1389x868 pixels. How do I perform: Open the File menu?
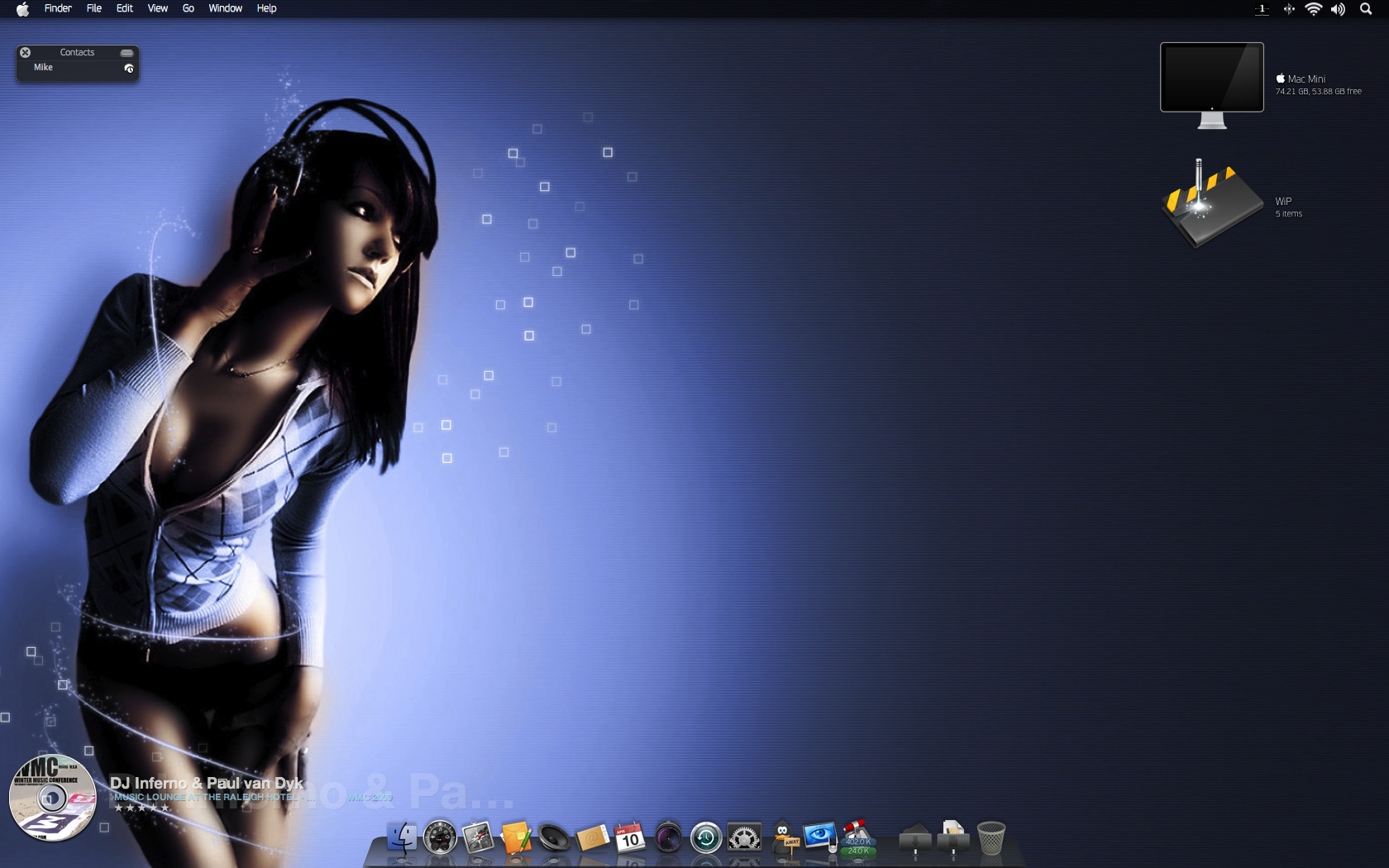coord(94,8)
